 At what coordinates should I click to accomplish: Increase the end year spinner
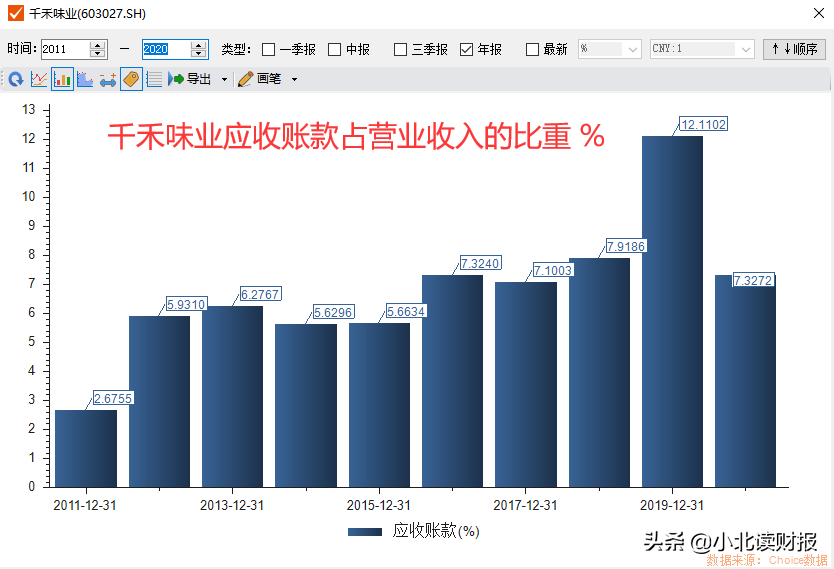(x=199, y=45)
